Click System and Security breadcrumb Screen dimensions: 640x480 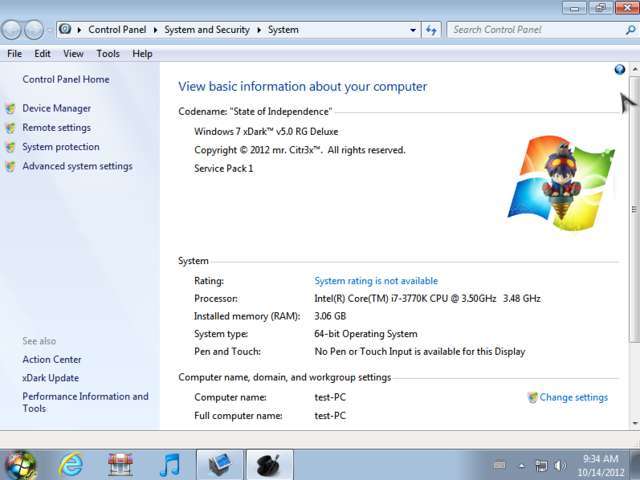207,30
